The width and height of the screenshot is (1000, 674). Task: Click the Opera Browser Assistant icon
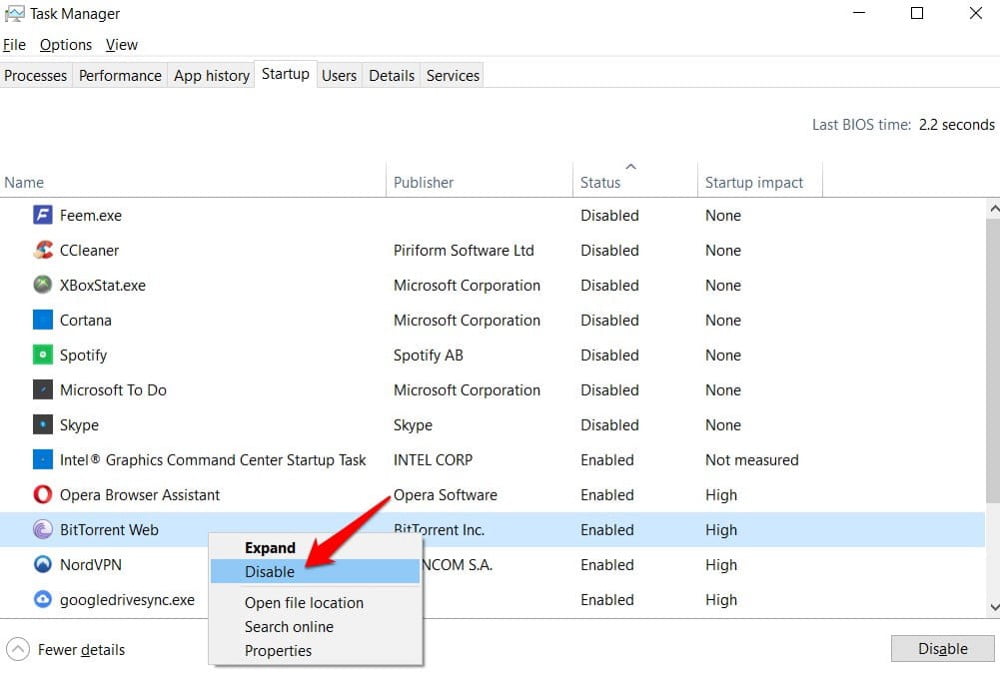click(x=42, y=495)
